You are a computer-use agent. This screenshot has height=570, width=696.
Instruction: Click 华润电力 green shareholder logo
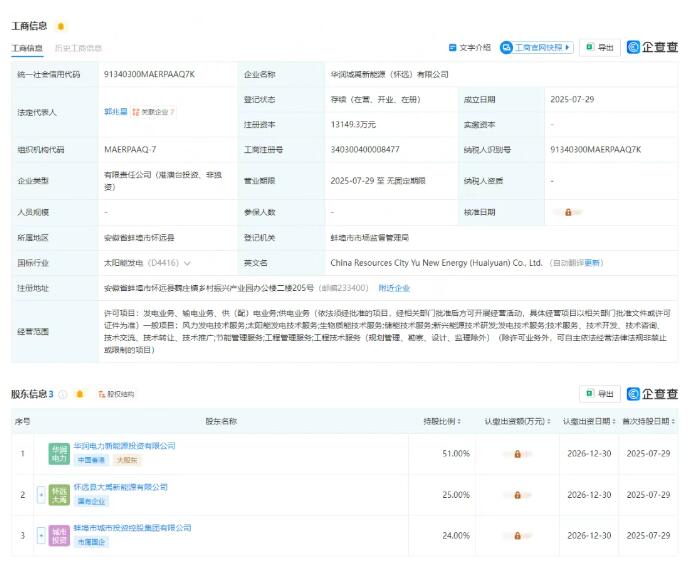click(x=59, y=453)
